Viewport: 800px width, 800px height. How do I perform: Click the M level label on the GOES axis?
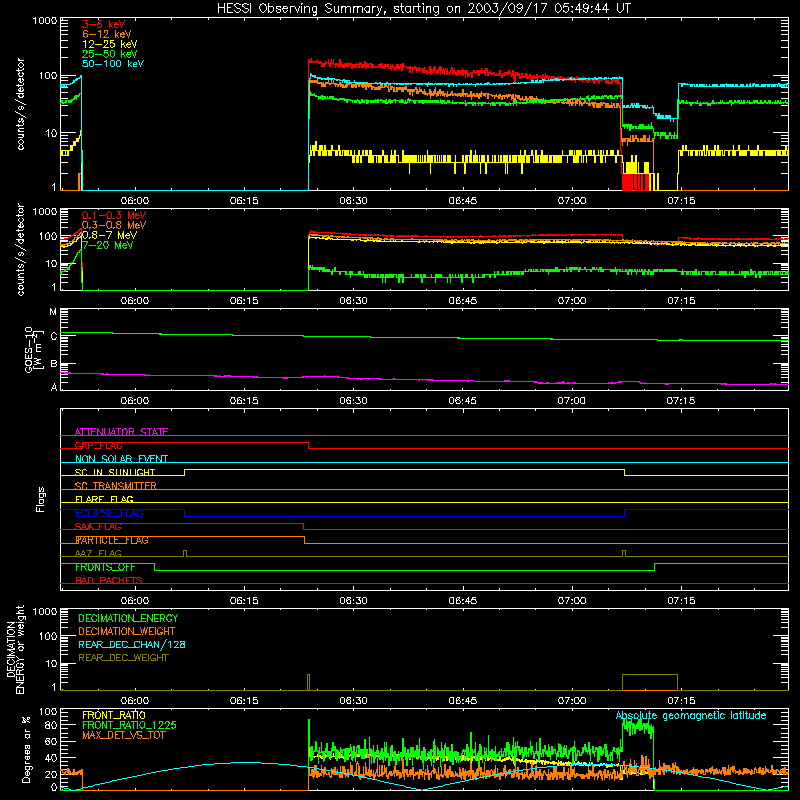tap(53, 312)
